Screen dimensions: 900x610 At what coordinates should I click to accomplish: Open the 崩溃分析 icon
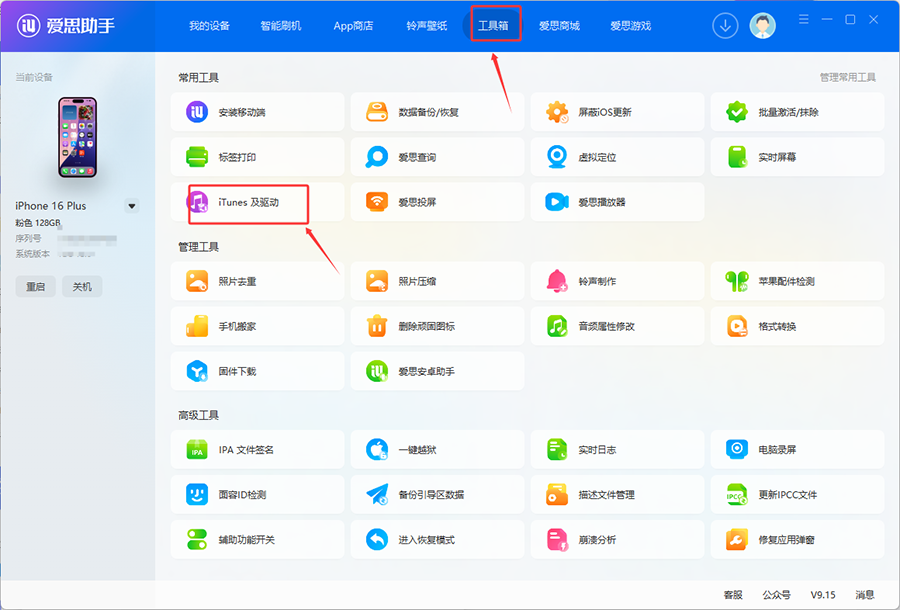click(x=557, y=539)
